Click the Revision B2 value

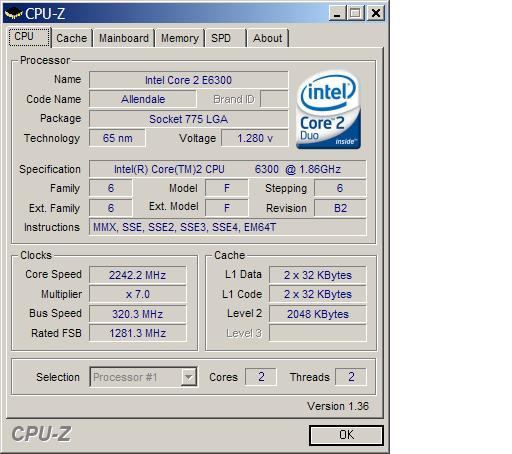340,208
